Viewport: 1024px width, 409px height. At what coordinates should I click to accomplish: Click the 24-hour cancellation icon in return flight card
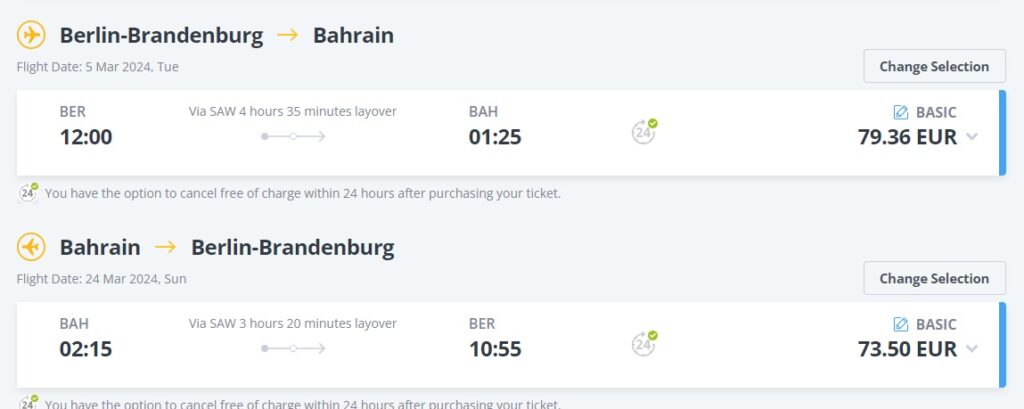(x=645, y=342)
